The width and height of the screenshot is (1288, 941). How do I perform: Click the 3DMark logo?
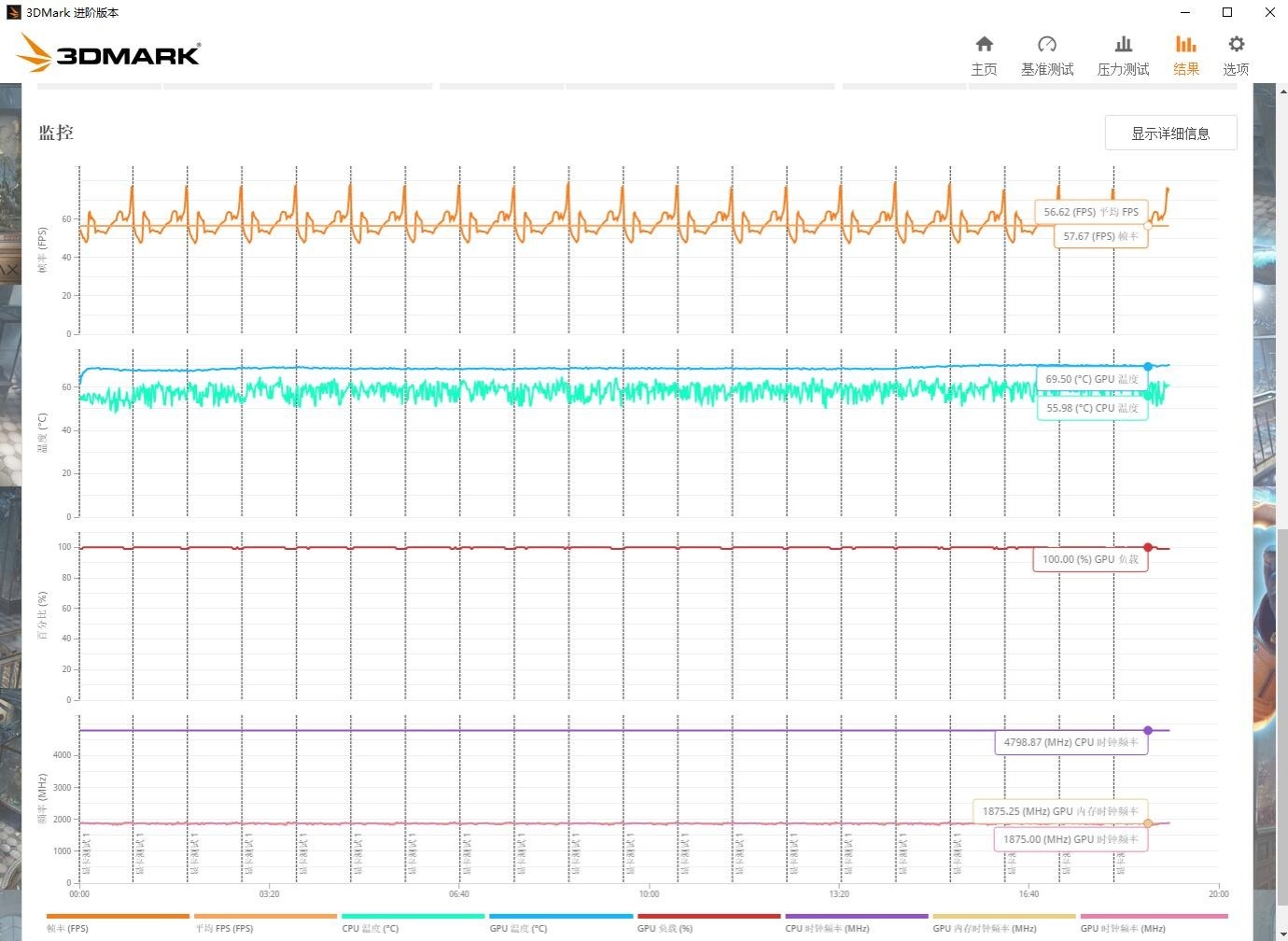click(x=108, y=54)
